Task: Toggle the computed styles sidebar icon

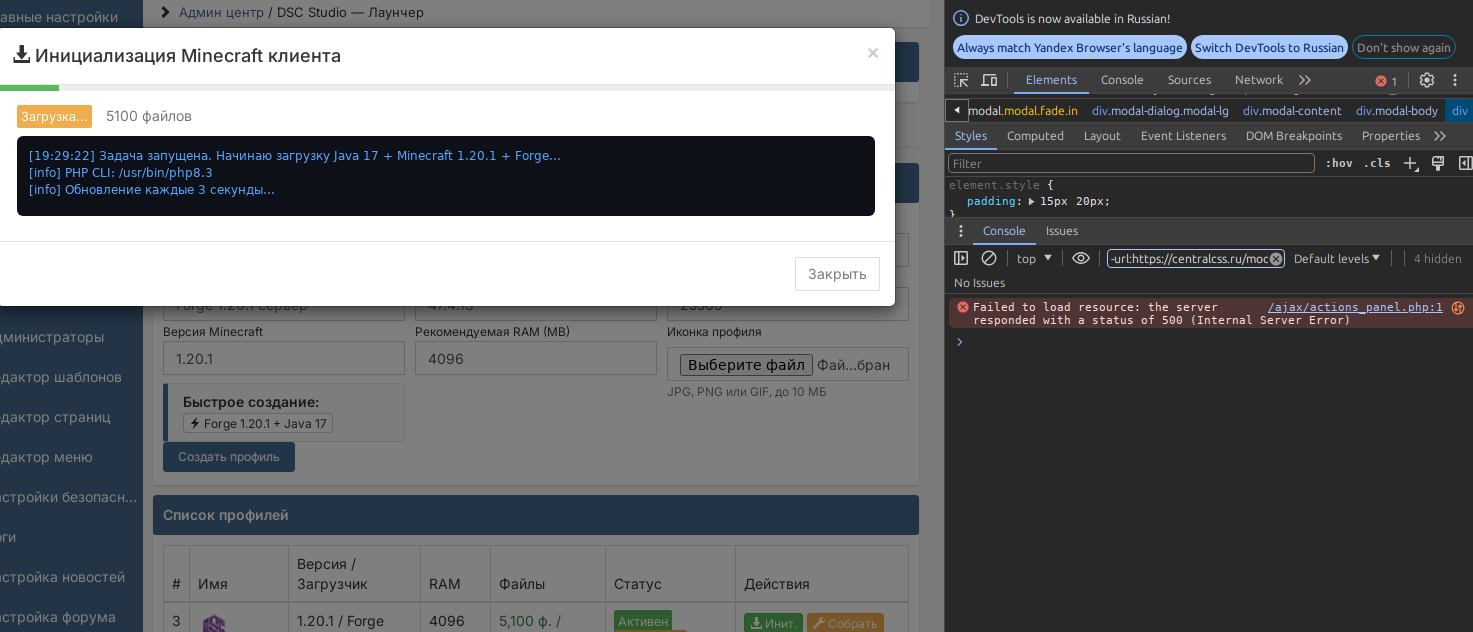Action: click(1465, 163)
